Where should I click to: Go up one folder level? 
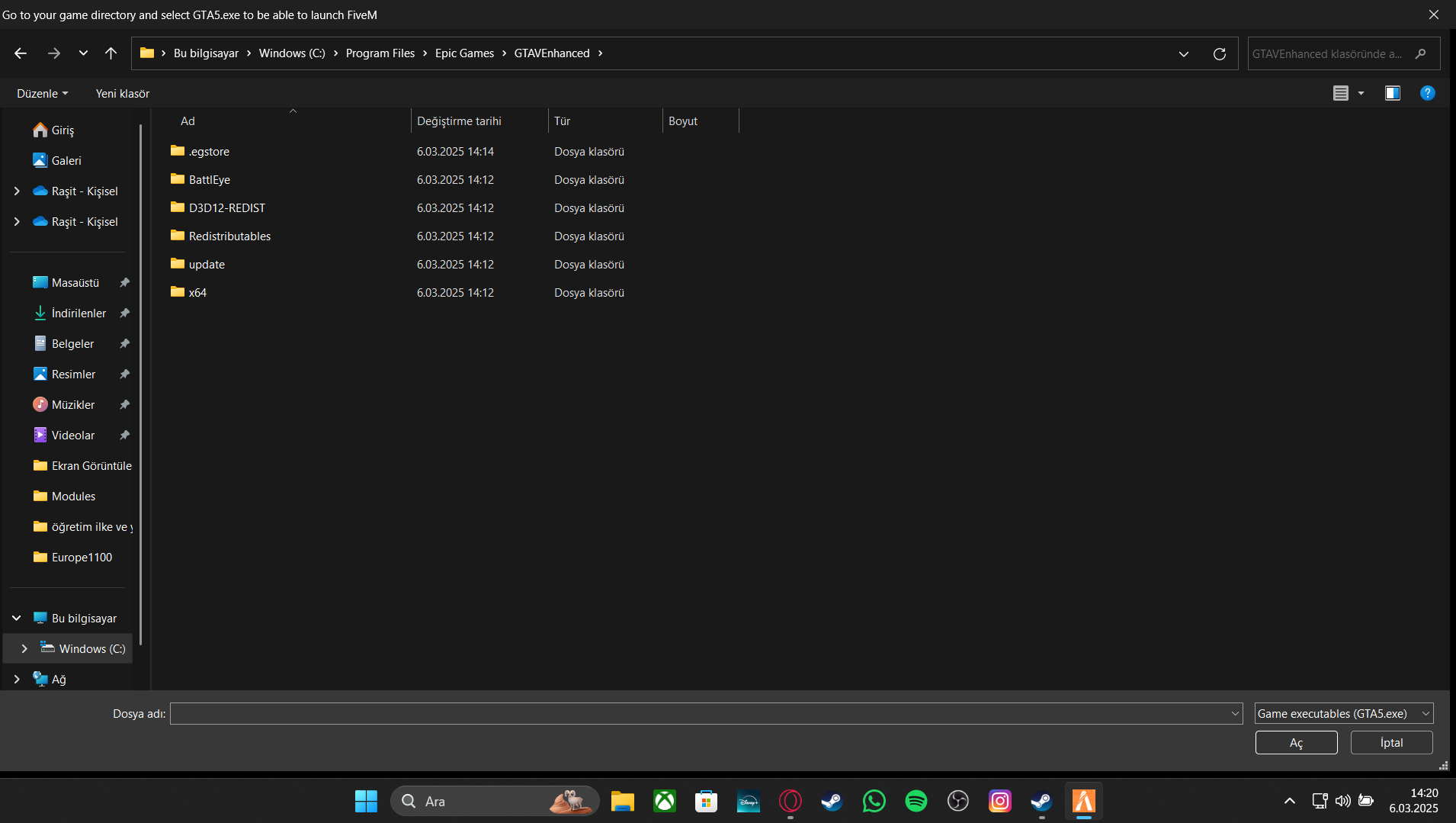111,53
